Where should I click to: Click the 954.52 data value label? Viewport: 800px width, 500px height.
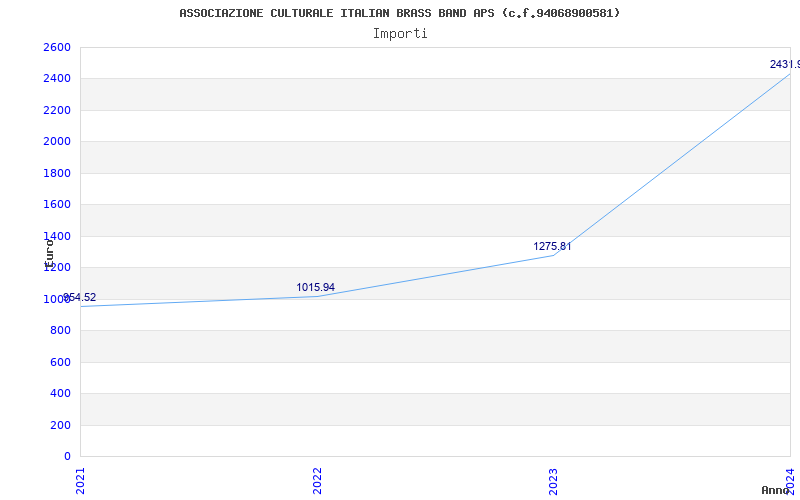tap(80, 297)
